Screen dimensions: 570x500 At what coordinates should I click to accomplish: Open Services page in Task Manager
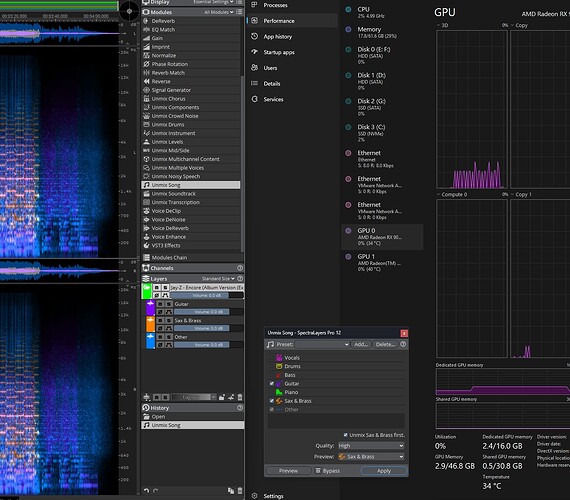[x=292, y=99]
